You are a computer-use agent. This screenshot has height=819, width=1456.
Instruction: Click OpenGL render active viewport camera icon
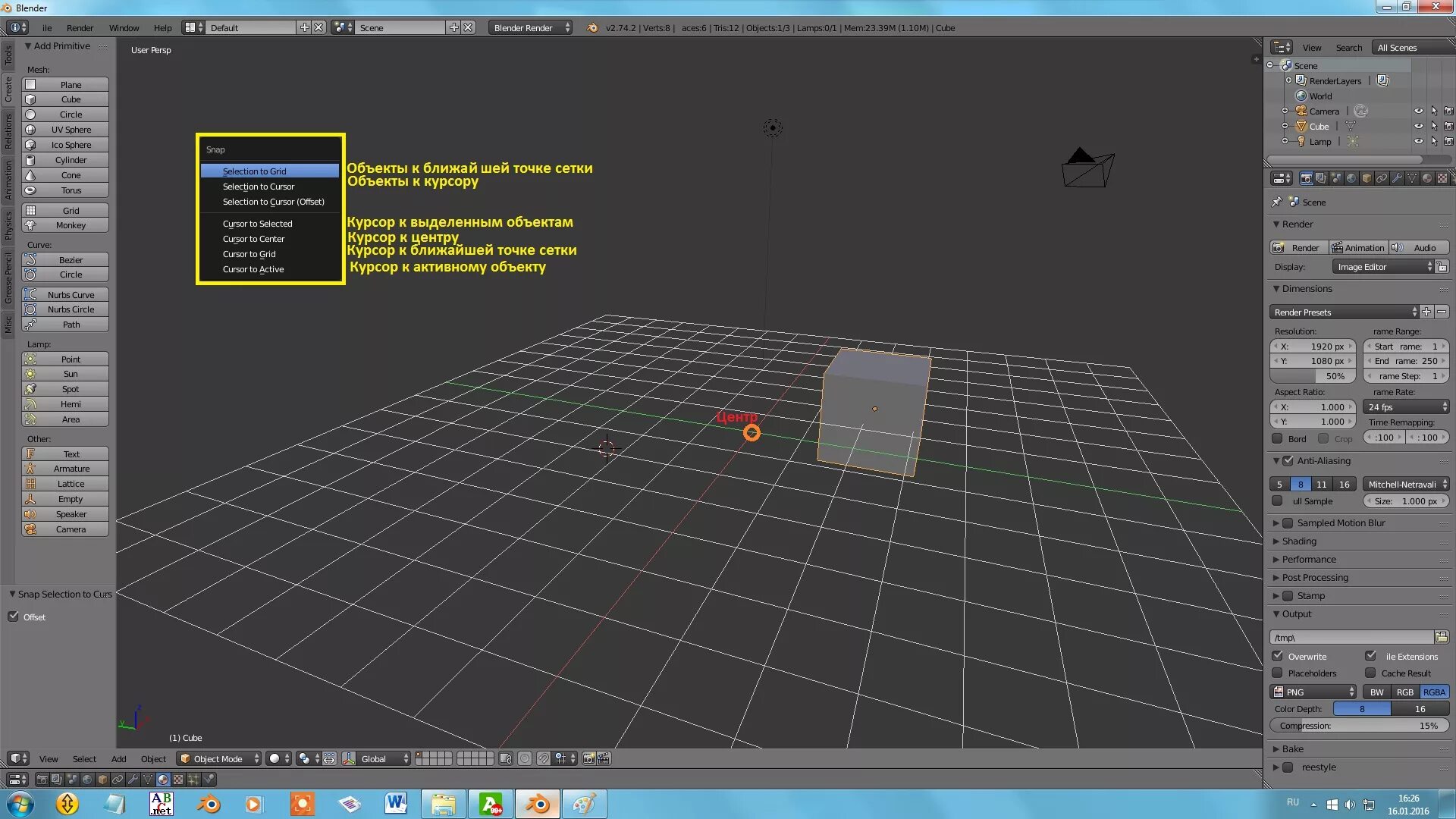(588, 758)
